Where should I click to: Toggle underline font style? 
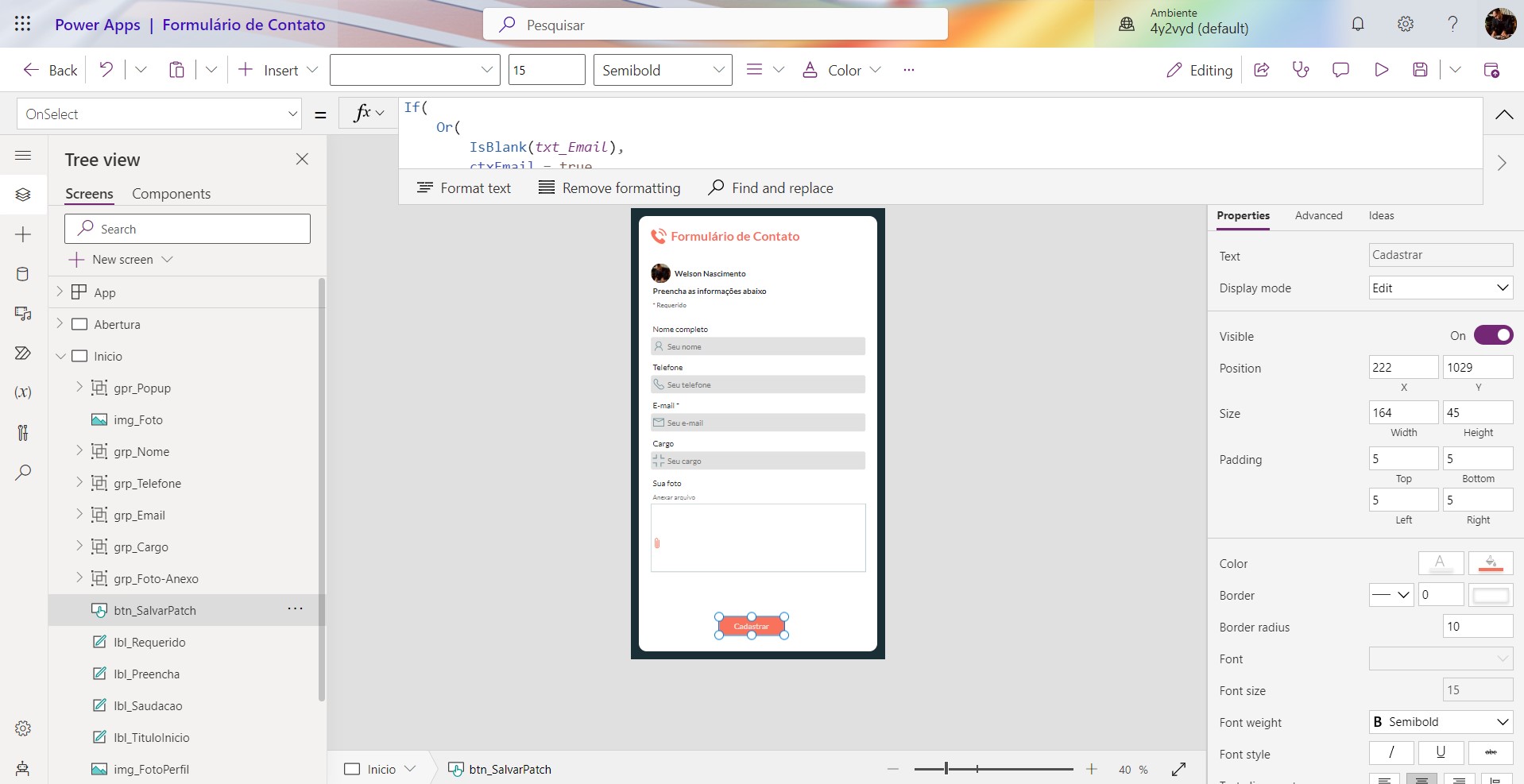[1440, 752]
